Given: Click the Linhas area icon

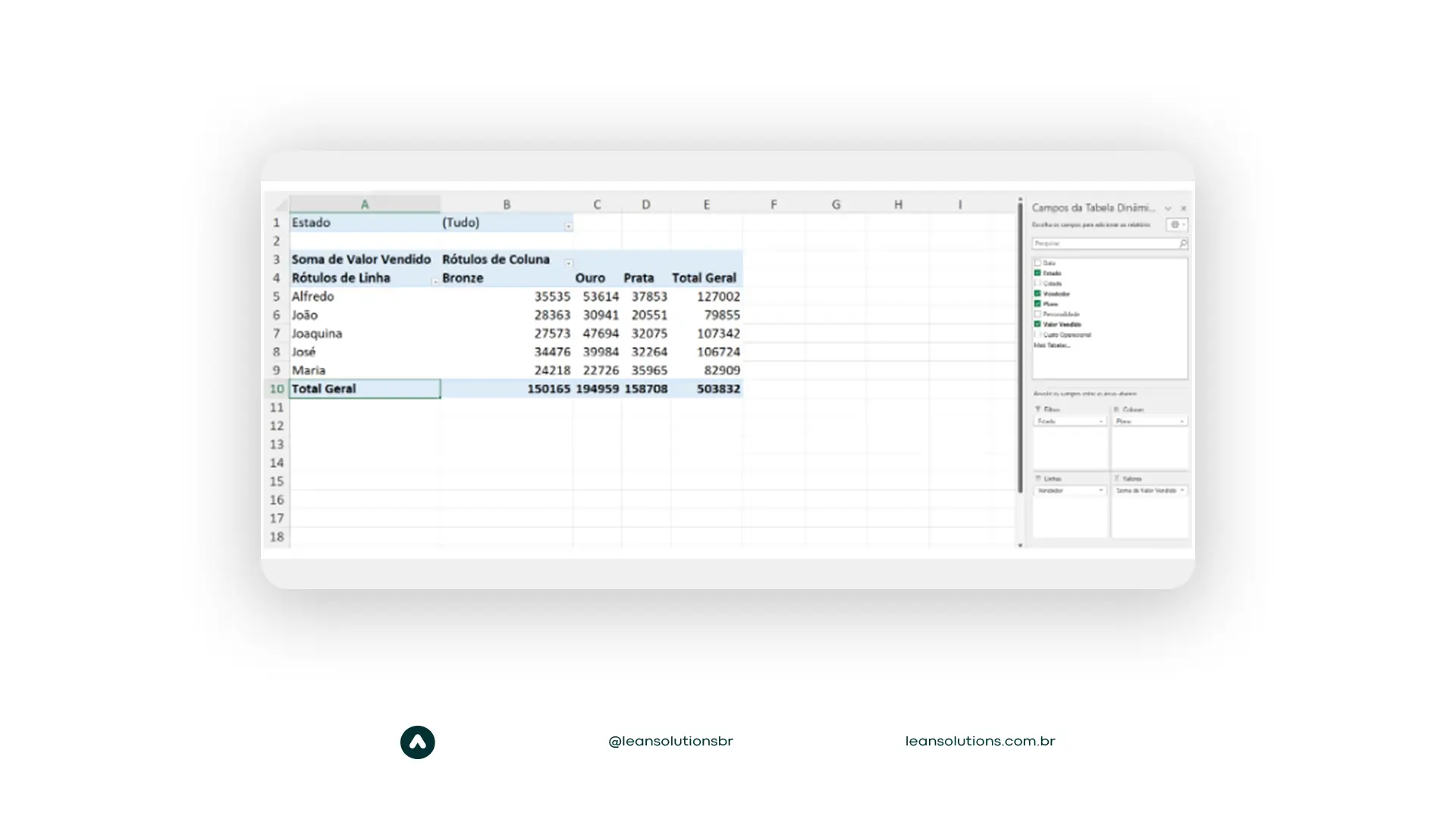Looking at the screenshot, I should [1038, 479].
